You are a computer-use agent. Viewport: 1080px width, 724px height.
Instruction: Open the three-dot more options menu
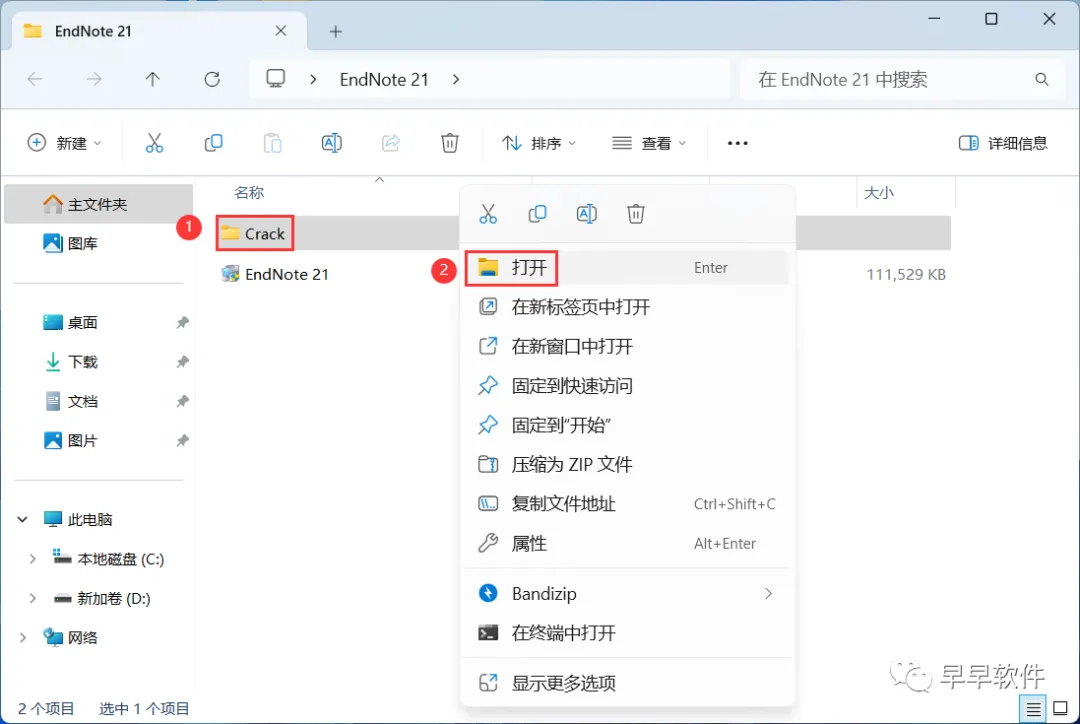tap(737, 143)
